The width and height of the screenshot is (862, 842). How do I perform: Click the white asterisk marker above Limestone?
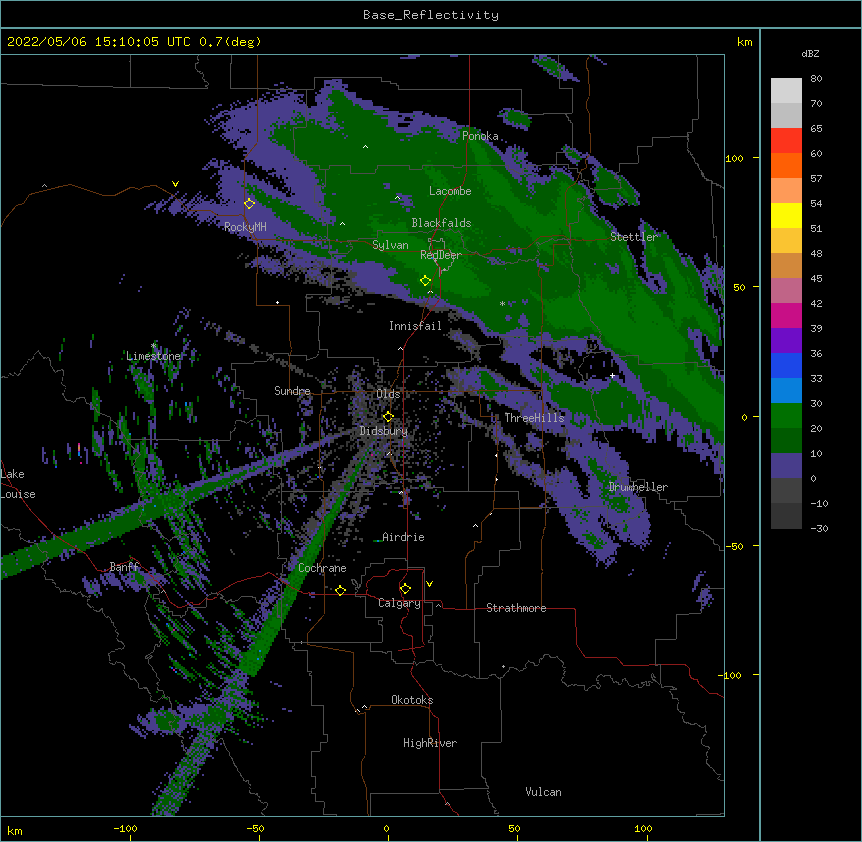tap(153, 346)
